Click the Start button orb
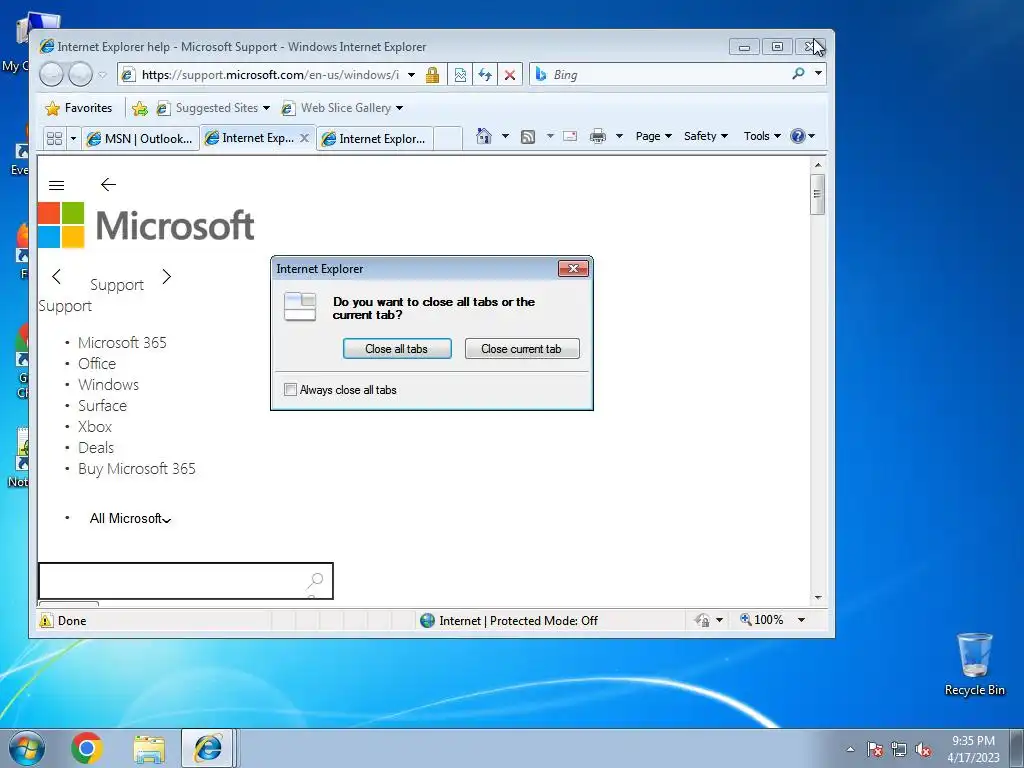The image size is (1024, 768). click(x=27, y=748)
